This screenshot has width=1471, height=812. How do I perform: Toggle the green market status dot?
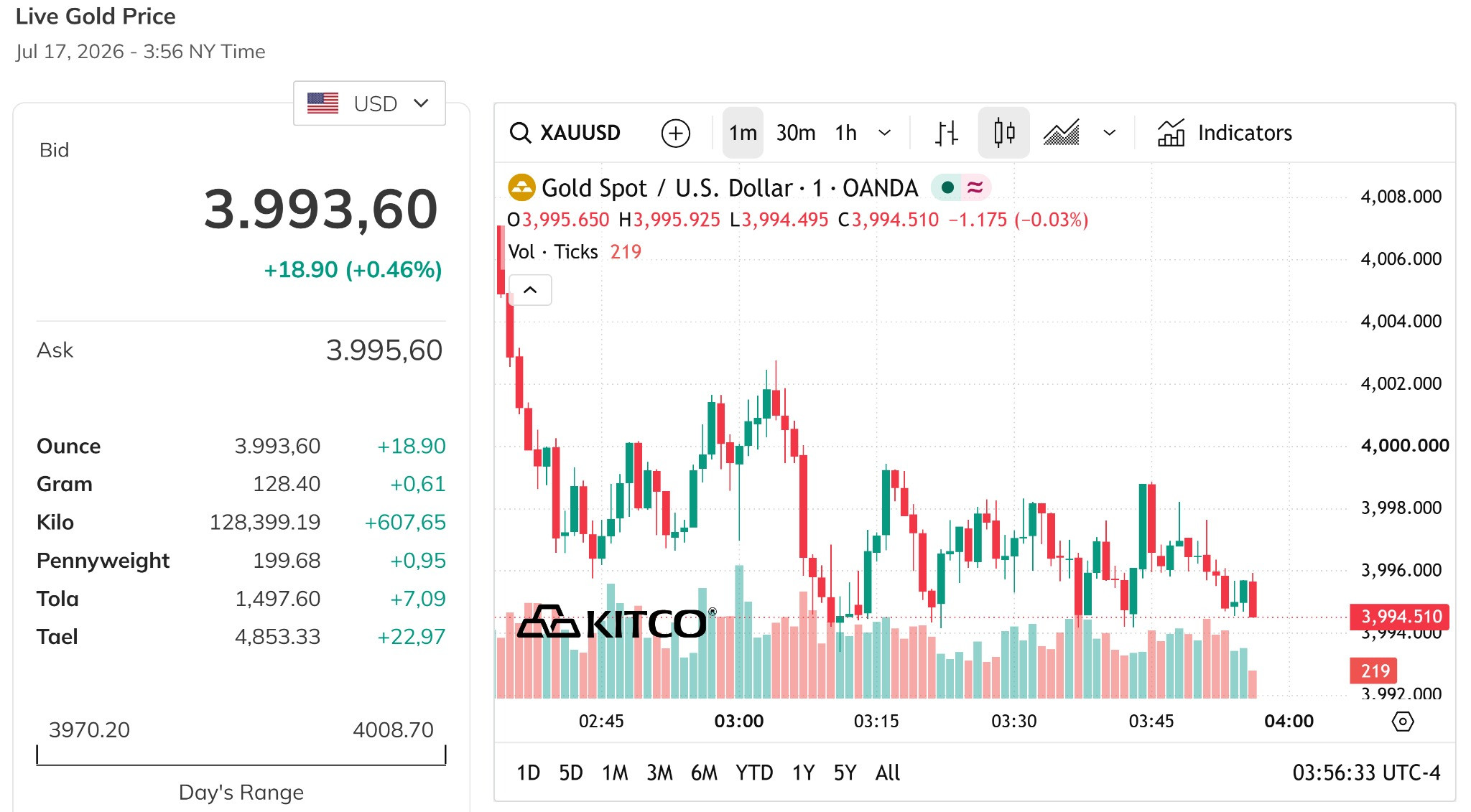(947, 187)
